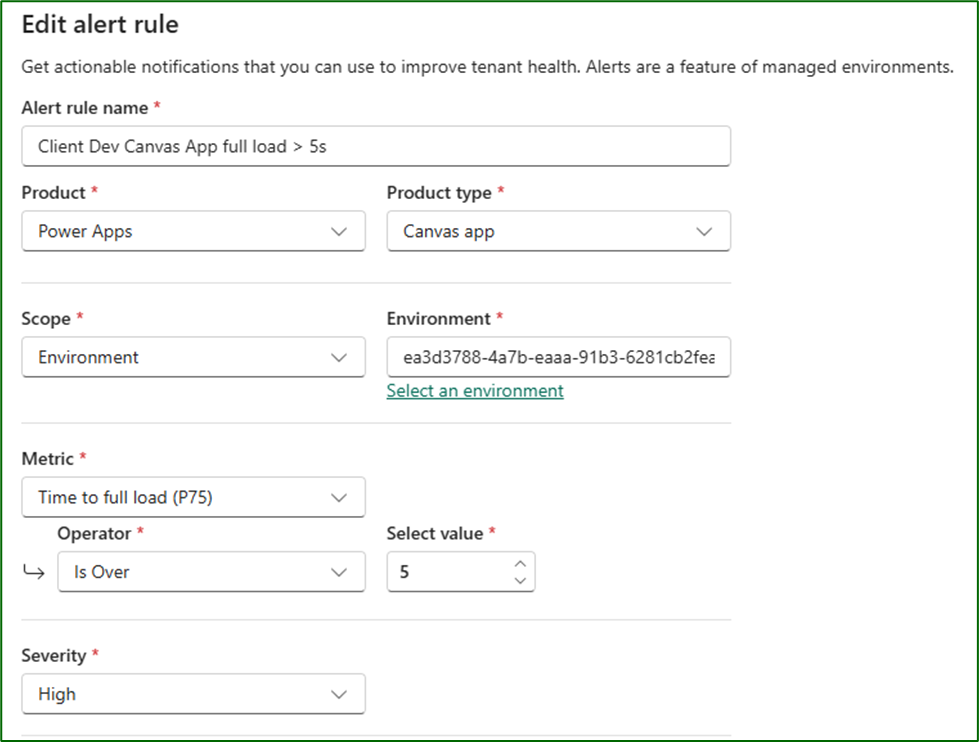
Task: Open the Is Over operator dropdown
Action: (198, 572)
